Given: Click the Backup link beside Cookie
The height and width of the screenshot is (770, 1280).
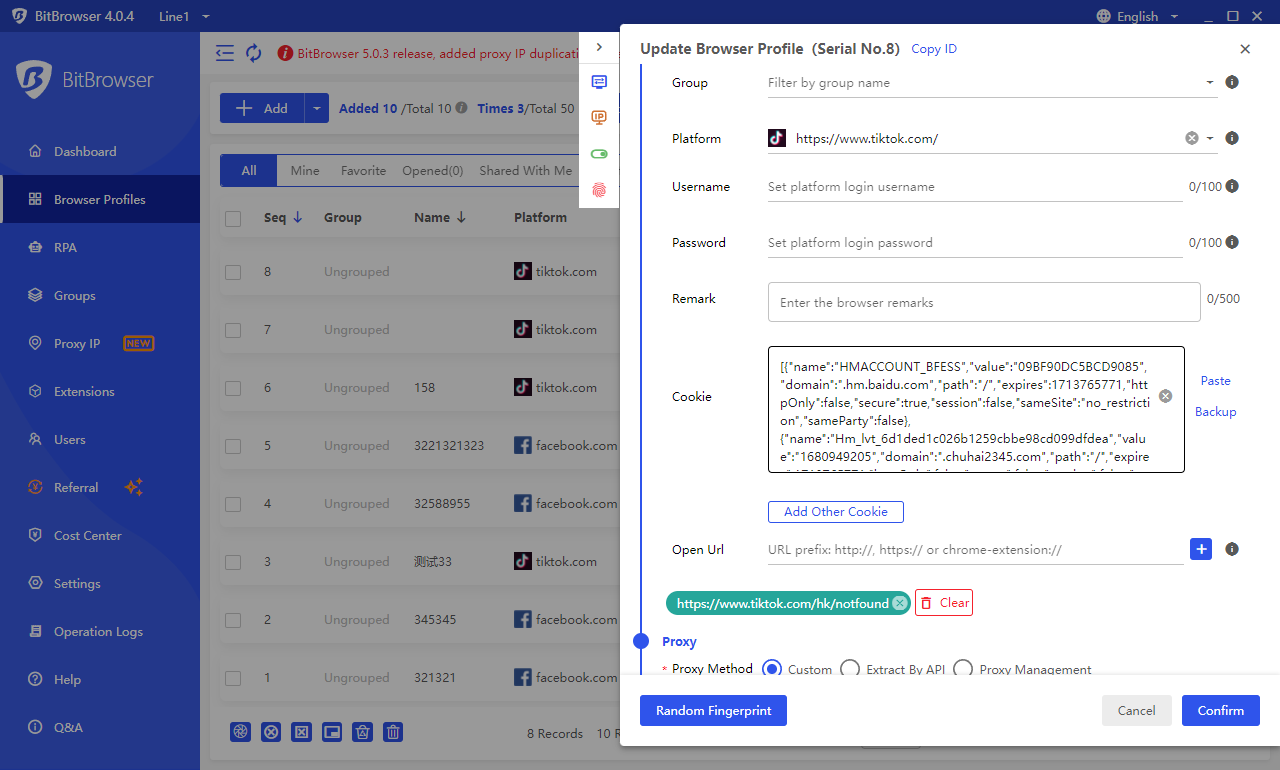Looking at the screenshot, I should 1216,412.
